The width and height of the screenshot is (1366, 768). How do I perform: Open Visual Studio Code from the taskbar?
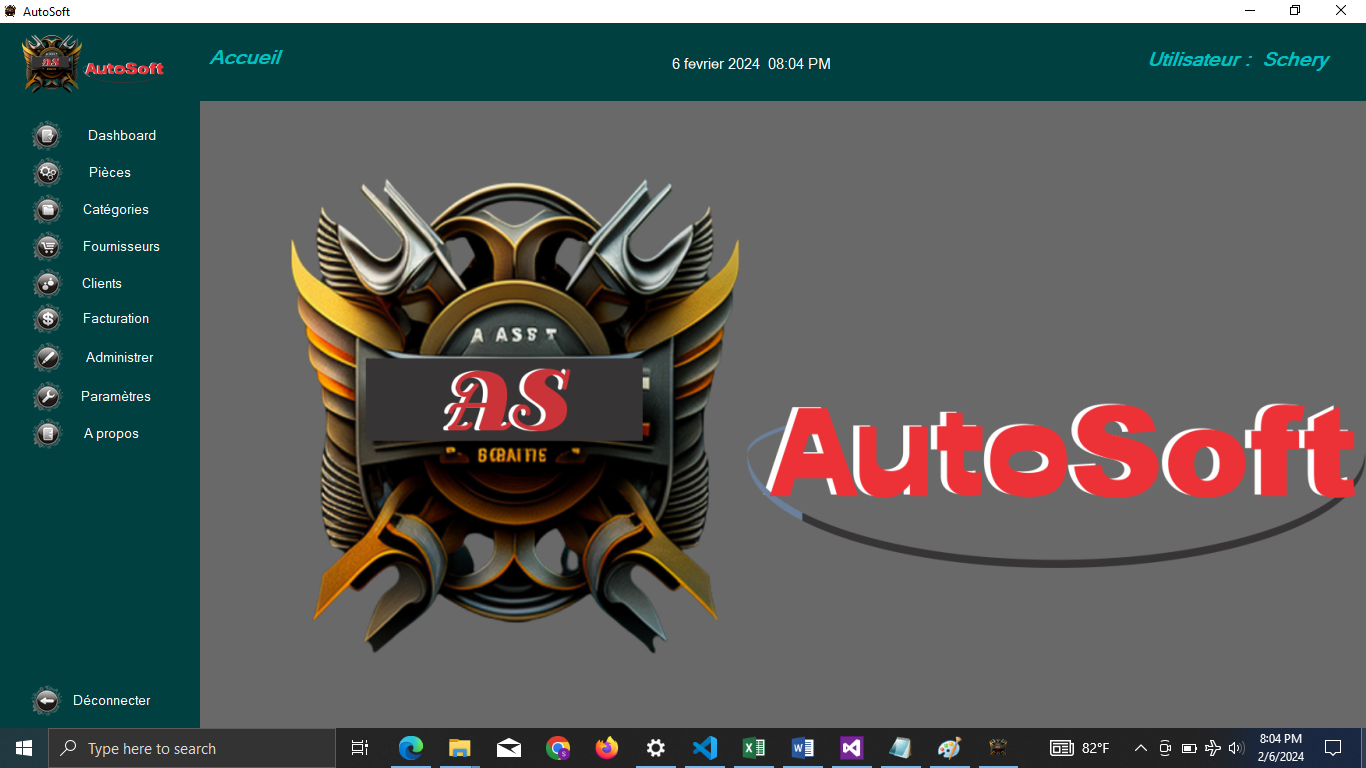point(704,748)
